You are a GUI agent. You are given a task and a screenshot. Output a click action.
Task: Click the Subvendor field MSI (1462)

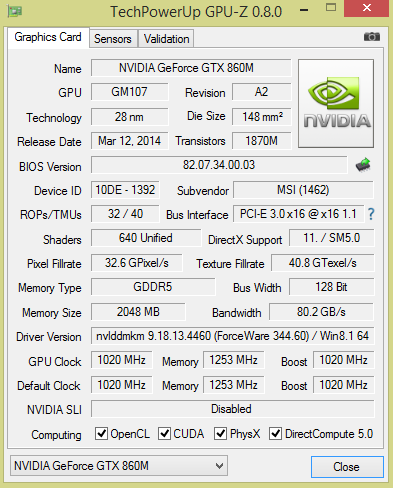click(x=303, y=190)
